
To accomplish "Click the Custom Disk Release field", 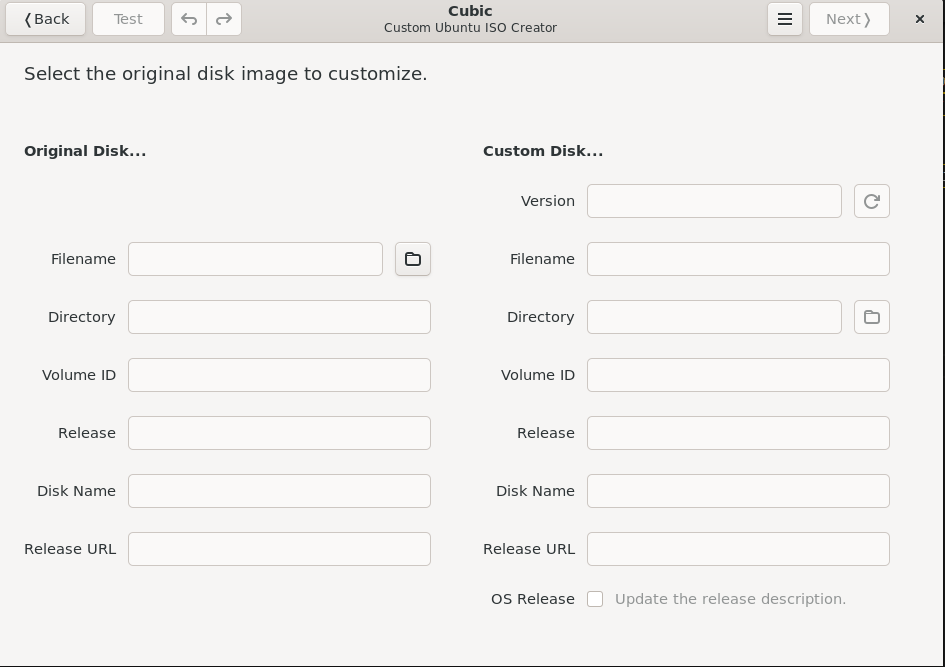I will [x=738, y=433].
